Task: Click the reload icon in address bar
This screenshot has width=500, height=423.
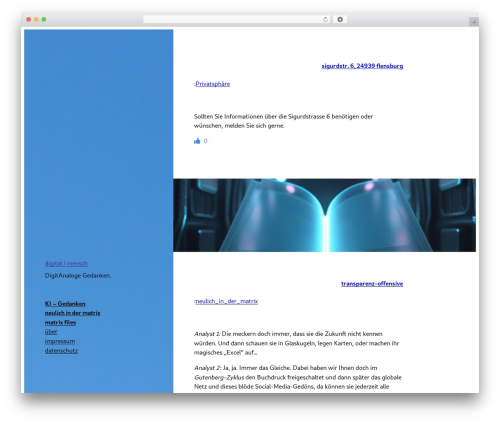Action: (325, 19)
